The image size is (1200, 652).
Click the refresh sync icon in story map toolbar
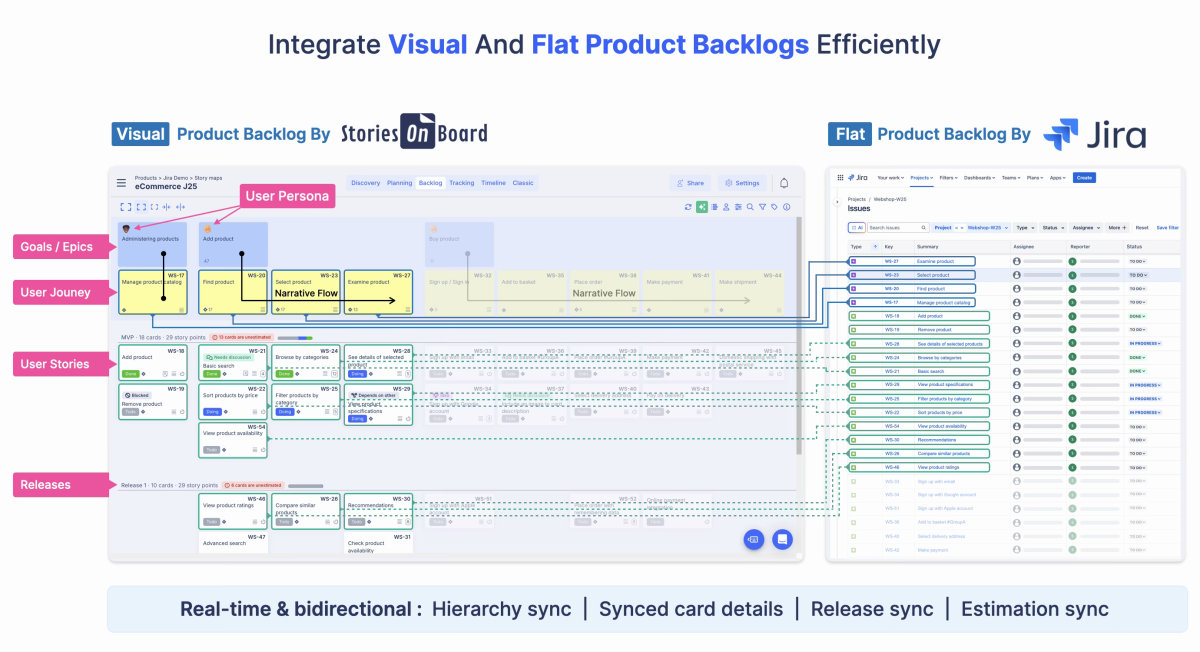(x=688, y=207)
